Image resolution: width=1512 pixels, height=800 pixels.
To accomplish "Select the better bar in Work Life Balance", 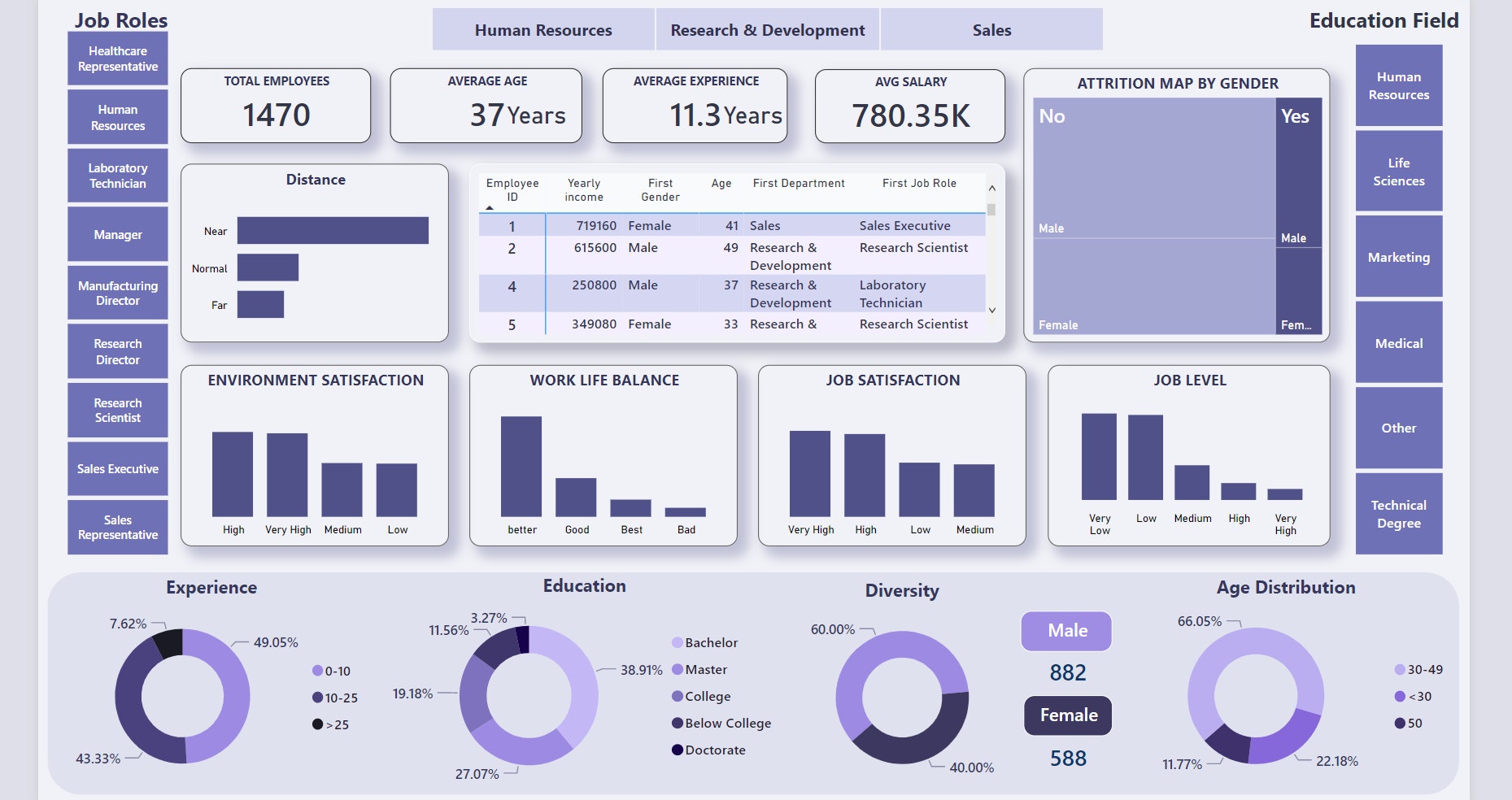I will click(x=521, y=463).
